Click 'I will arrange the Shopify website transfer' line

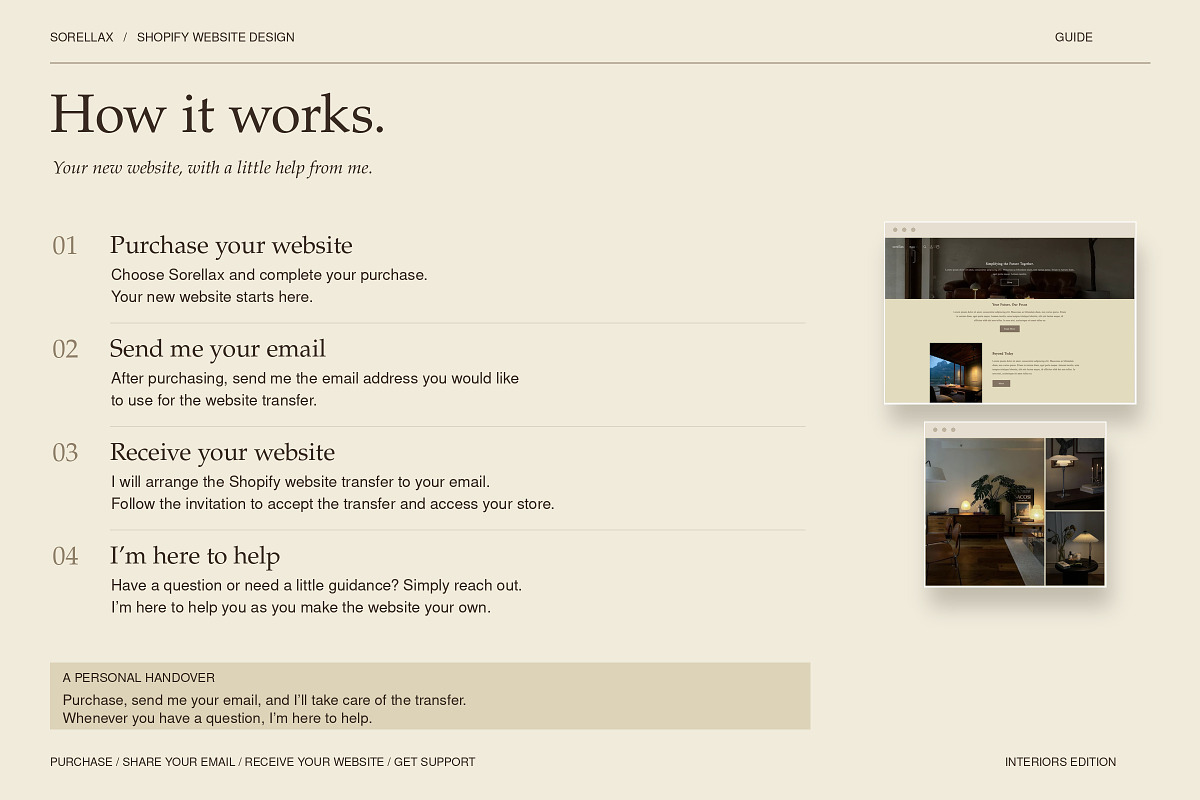tap(300, 482)
